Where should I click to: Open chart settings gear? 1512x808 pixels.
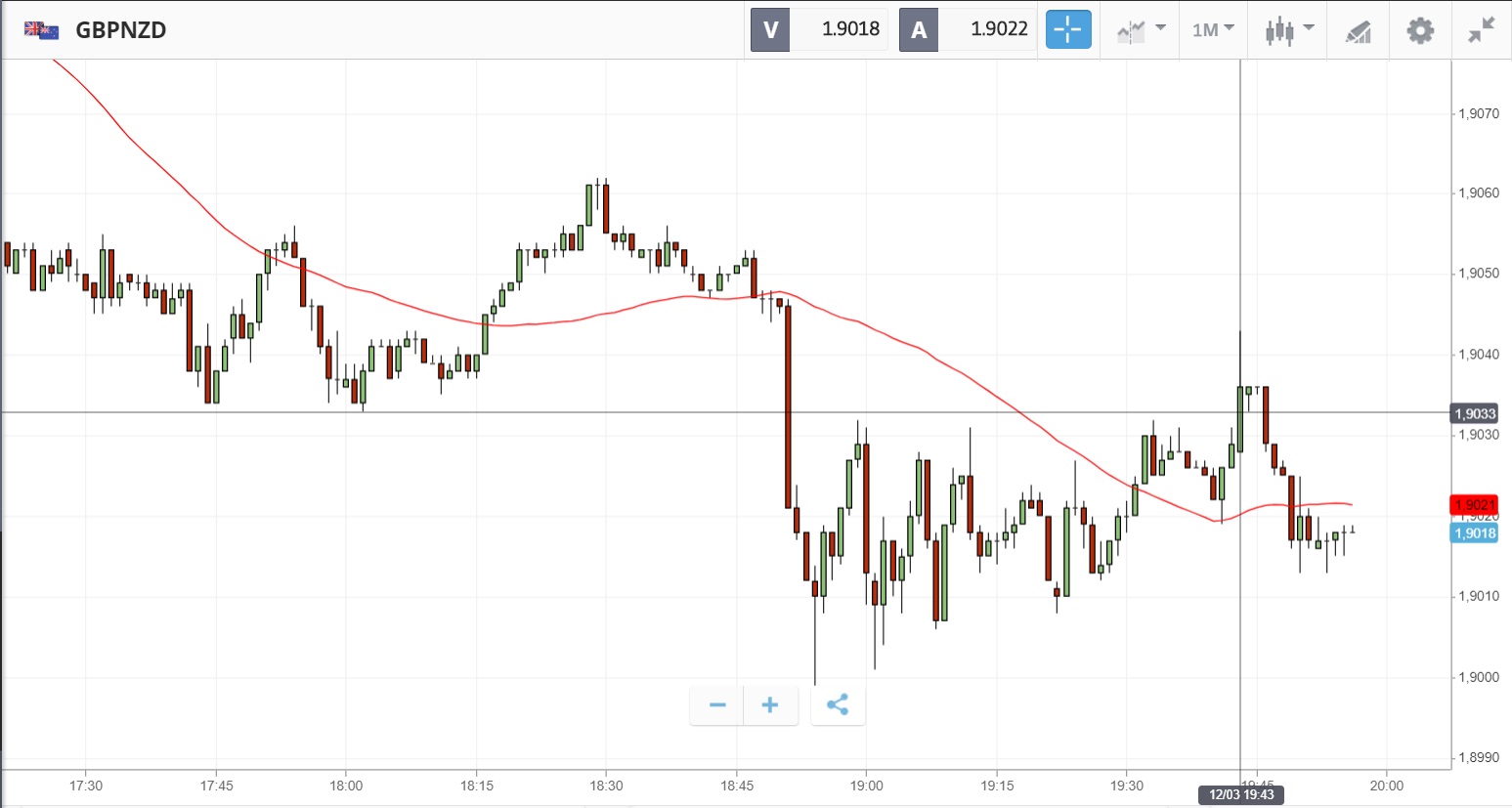(1420, 30)
